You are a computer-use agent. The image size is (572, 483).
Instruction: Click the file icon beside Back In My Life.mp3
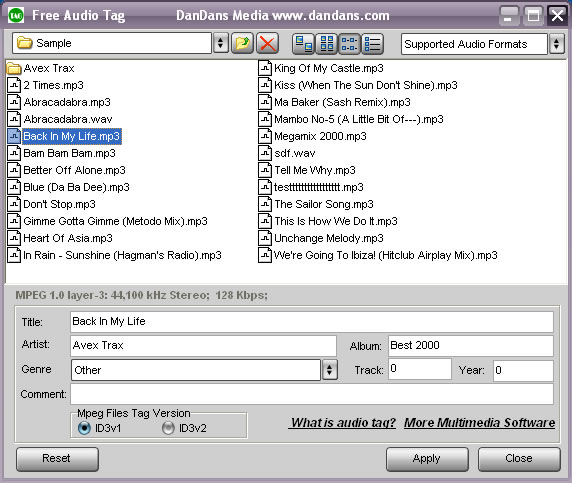coord(14,136)
